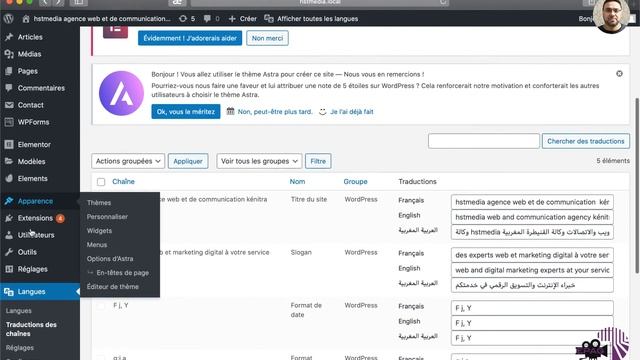Click the Apparence paintbrush icon

[9, 201]
